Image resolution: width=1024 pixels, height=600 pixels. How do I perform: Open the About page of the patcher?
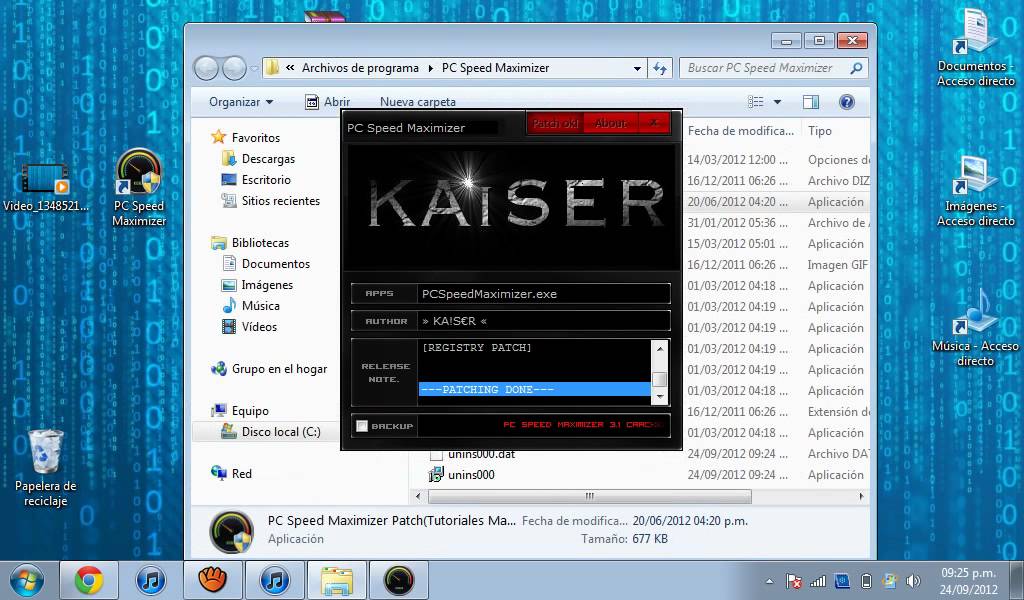[611, 123]
